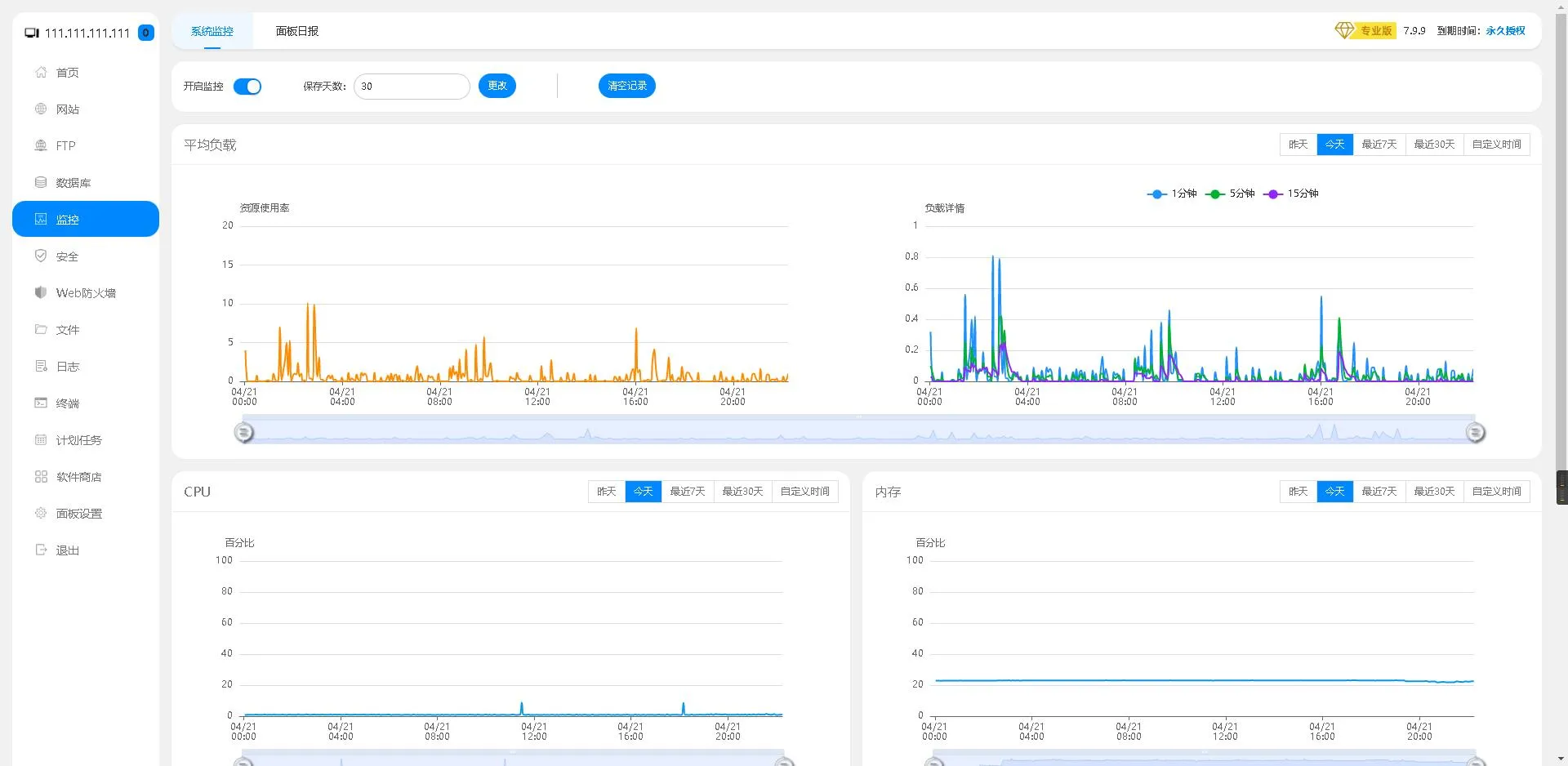Image resolution: width=1568 pixels, height=766 pixels.
Task: Select 今天 range for 平均负载
Action: tap(1335, 145)
